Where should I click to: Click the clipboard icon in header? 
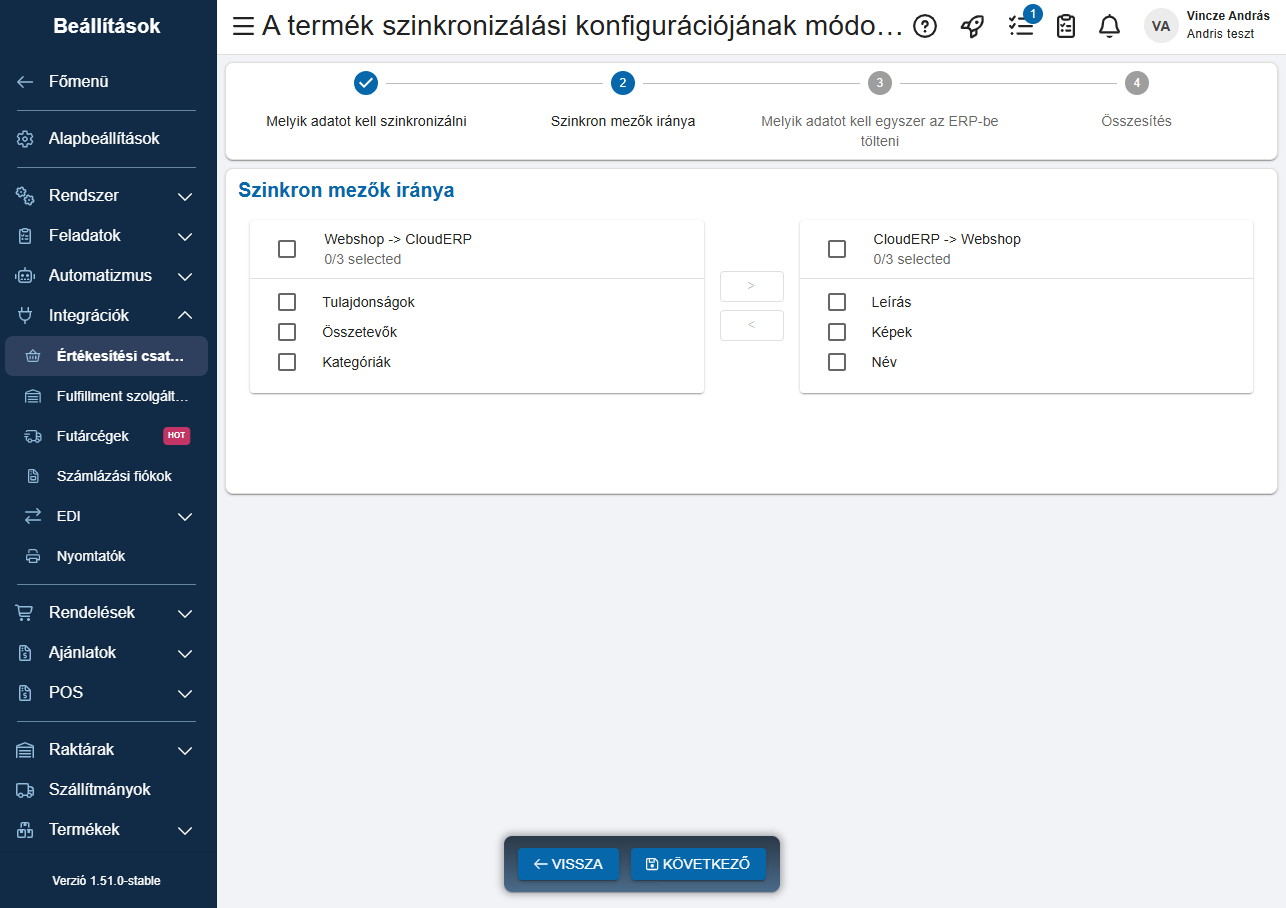click(x=1066, y=27)
